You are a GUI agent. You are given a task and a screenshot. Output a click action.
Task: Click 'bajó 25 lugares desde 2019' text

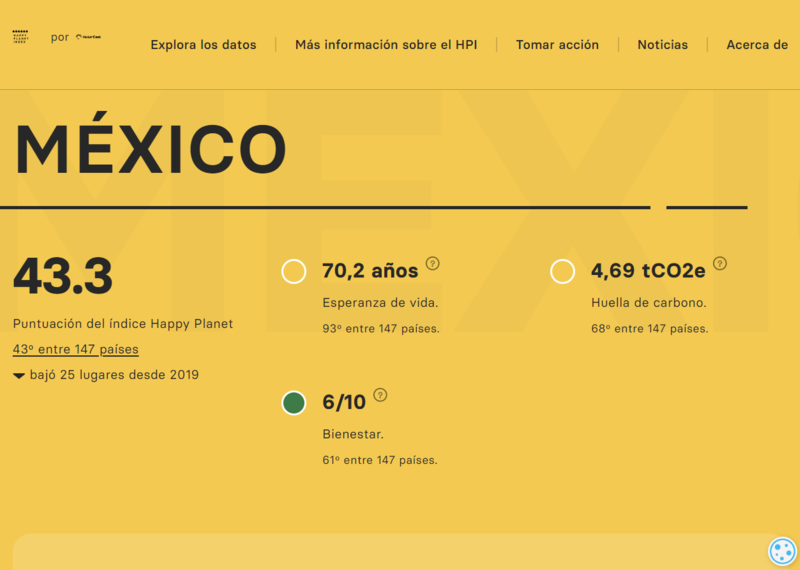[x=114, y=375]
